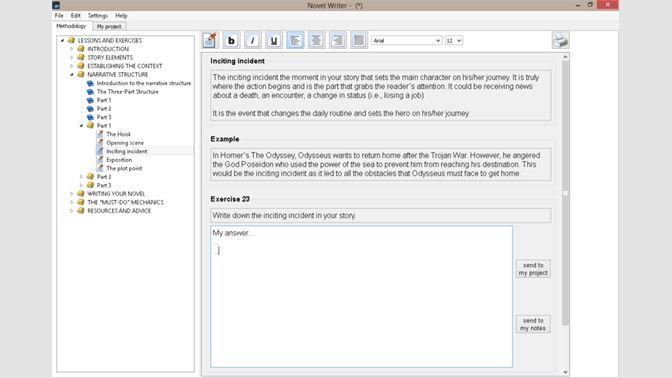672x378 pixels.
Task: Click send to my notes button
Action: coord(533,324)
